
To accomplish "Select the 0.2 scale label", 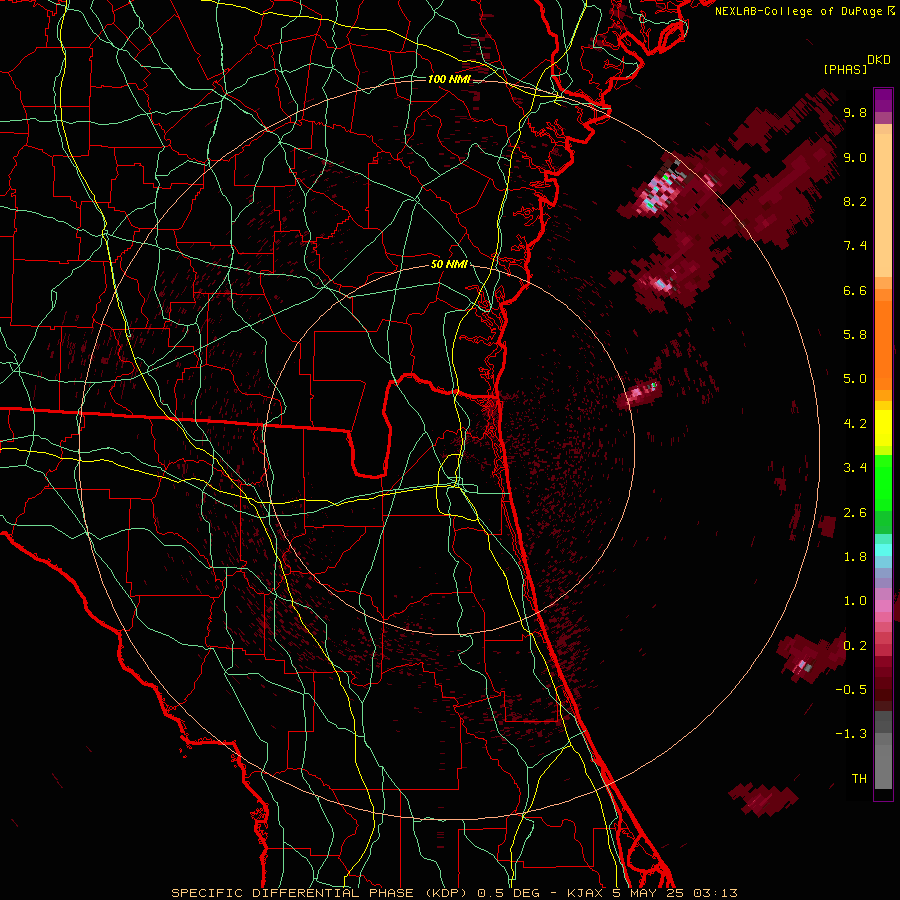I will click(855, 646).
